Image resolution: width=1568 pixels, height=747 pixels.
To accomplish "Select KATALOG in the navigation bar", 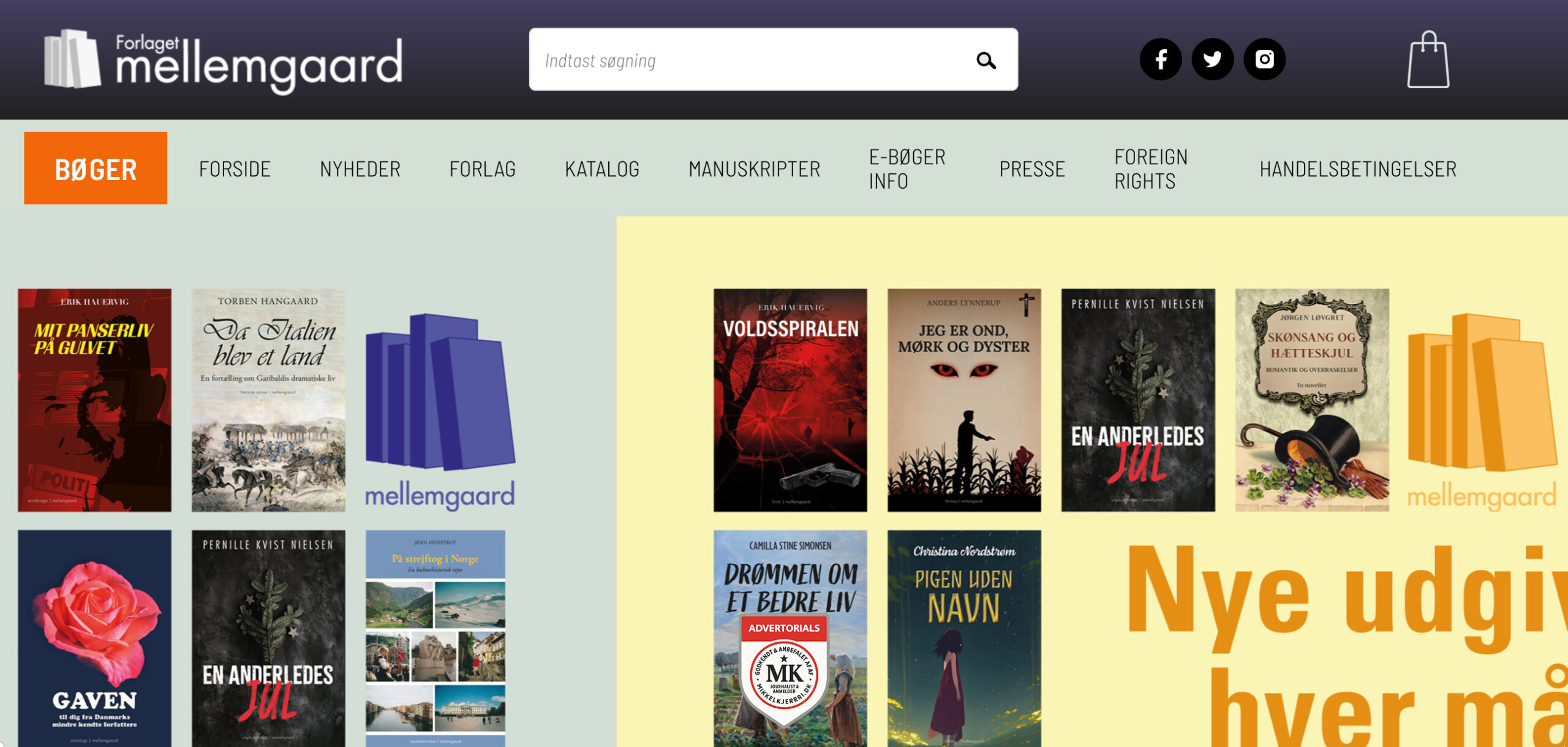I will [601, 169].
